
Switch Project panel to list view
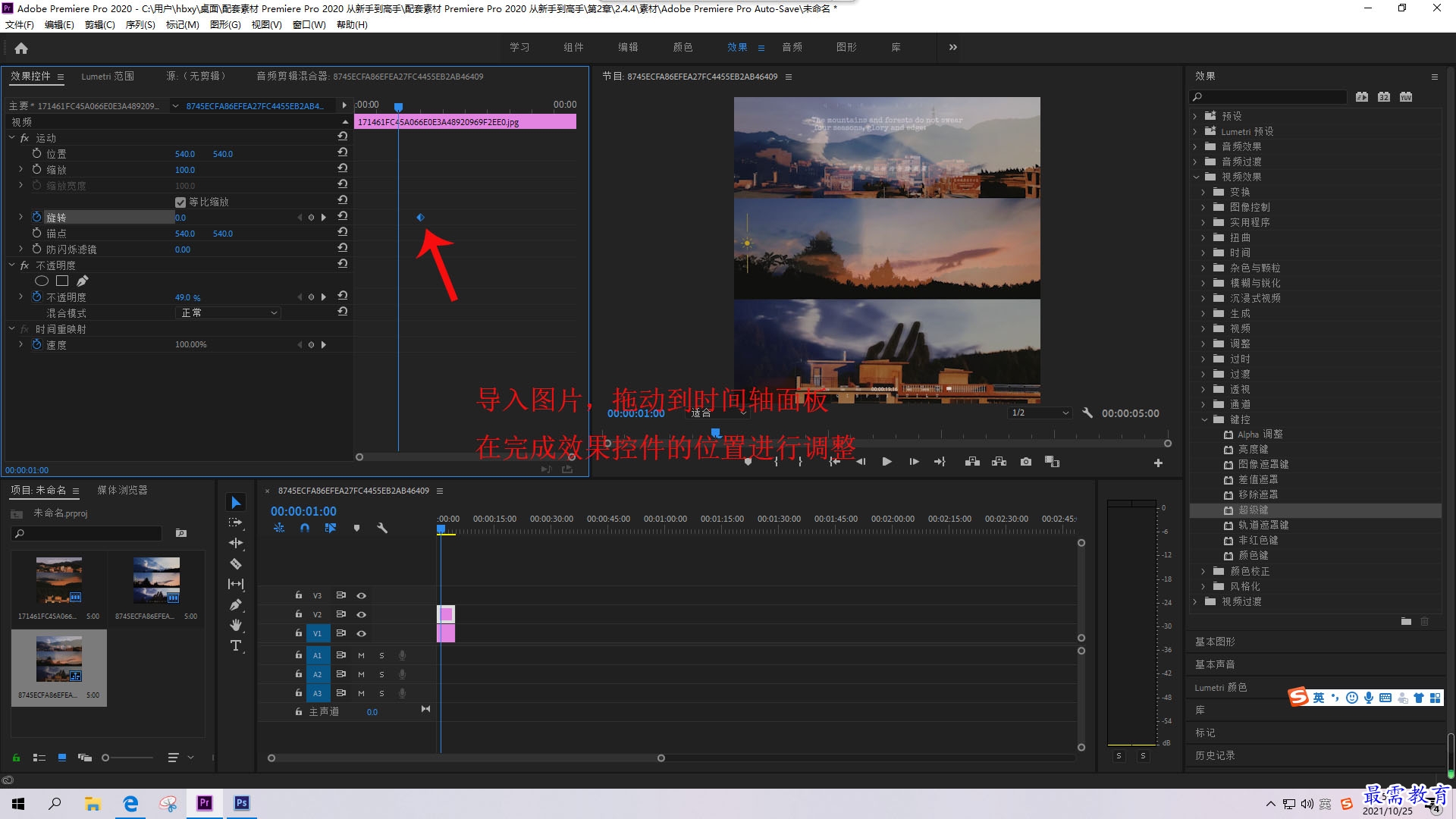click(x=39, y=757)
